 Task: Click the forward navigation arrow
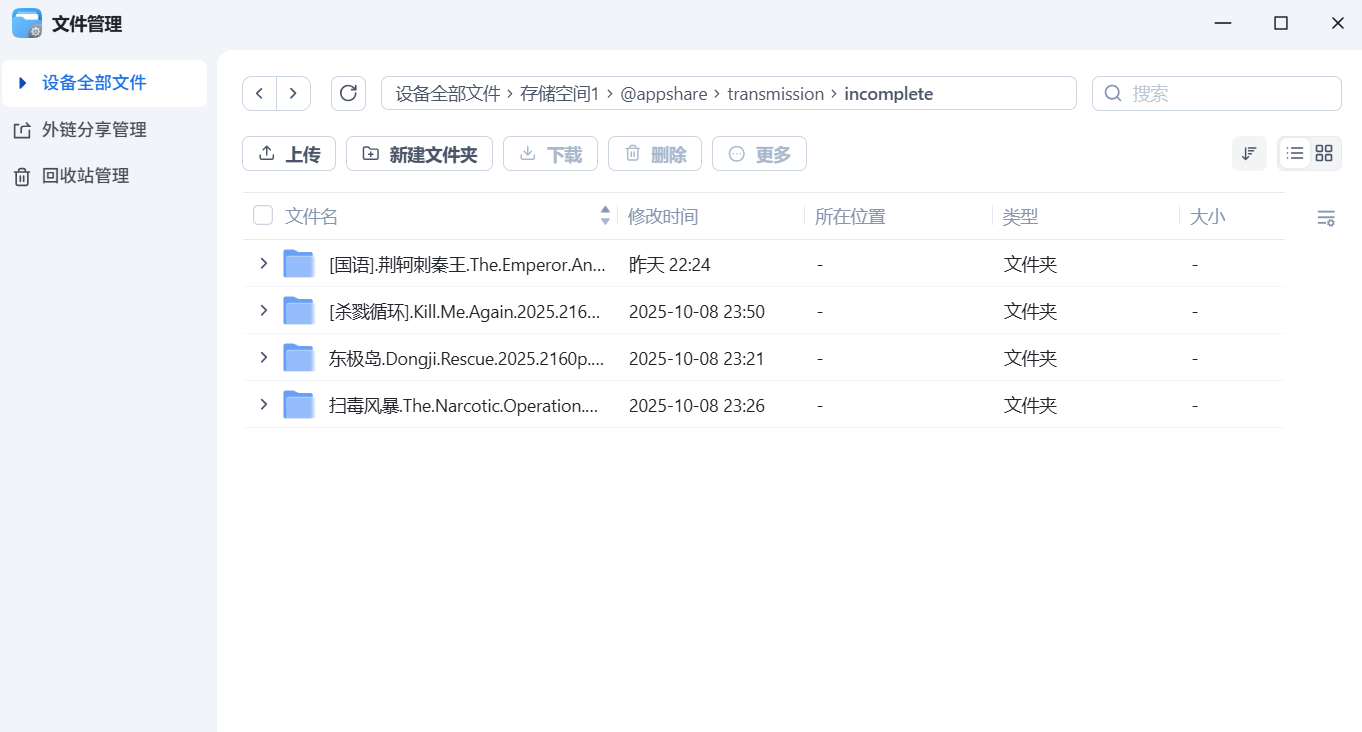[x=293, y=93]
